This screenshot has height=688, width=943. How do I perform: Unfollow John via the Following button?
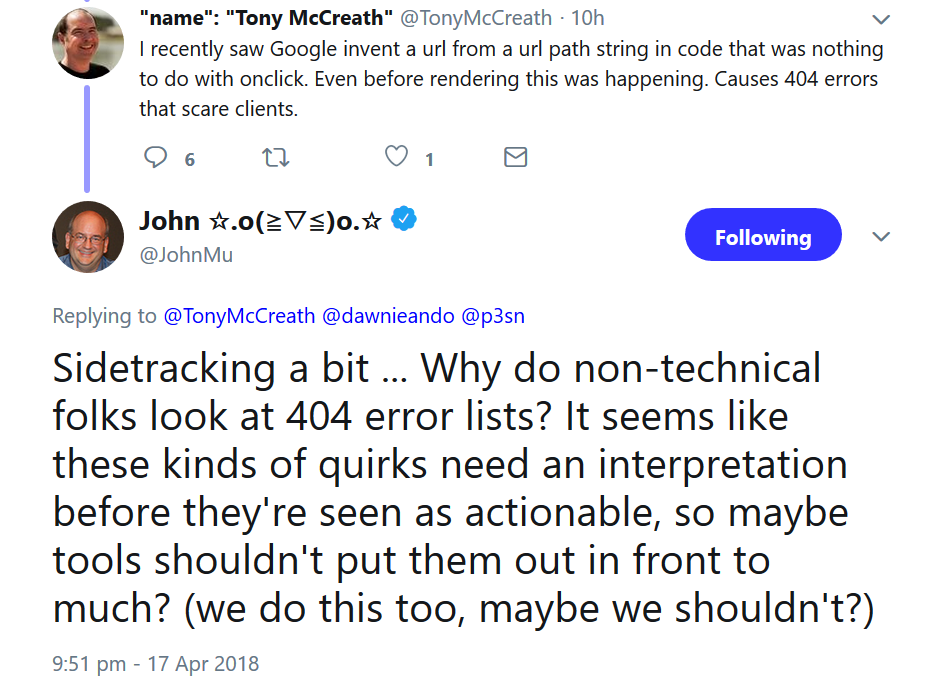[763, 235]
